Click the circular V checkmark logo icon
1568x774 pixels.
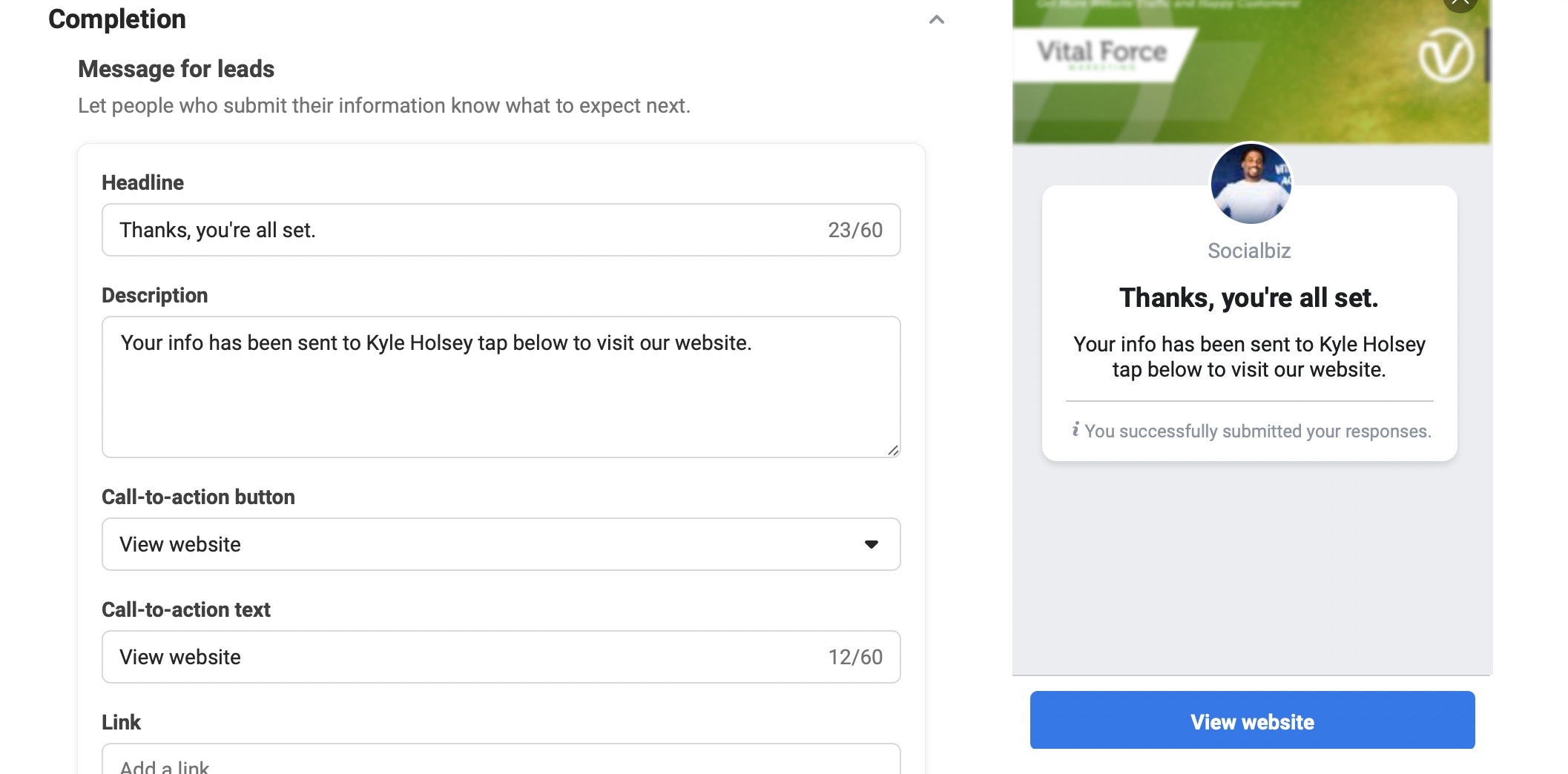pos(1446,56)
